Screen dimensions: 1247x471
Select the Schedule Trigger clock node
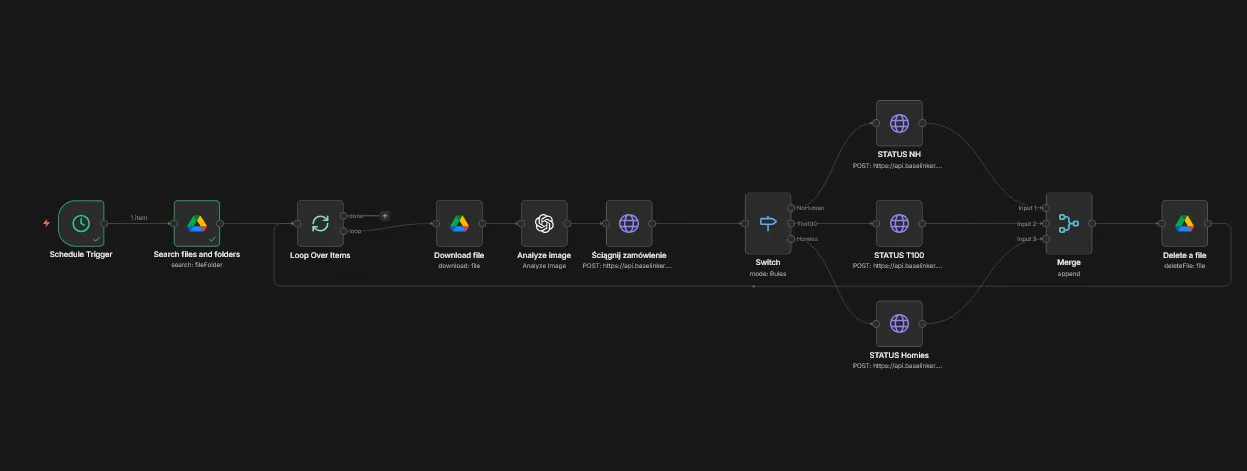(x=81, y=223)
